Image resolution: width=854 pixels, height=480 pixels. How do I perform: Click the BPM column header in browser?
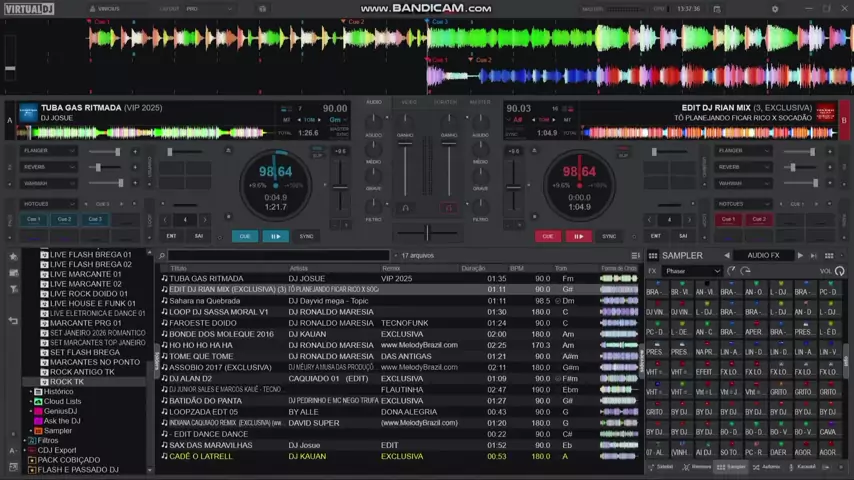(x=516, y=268)
